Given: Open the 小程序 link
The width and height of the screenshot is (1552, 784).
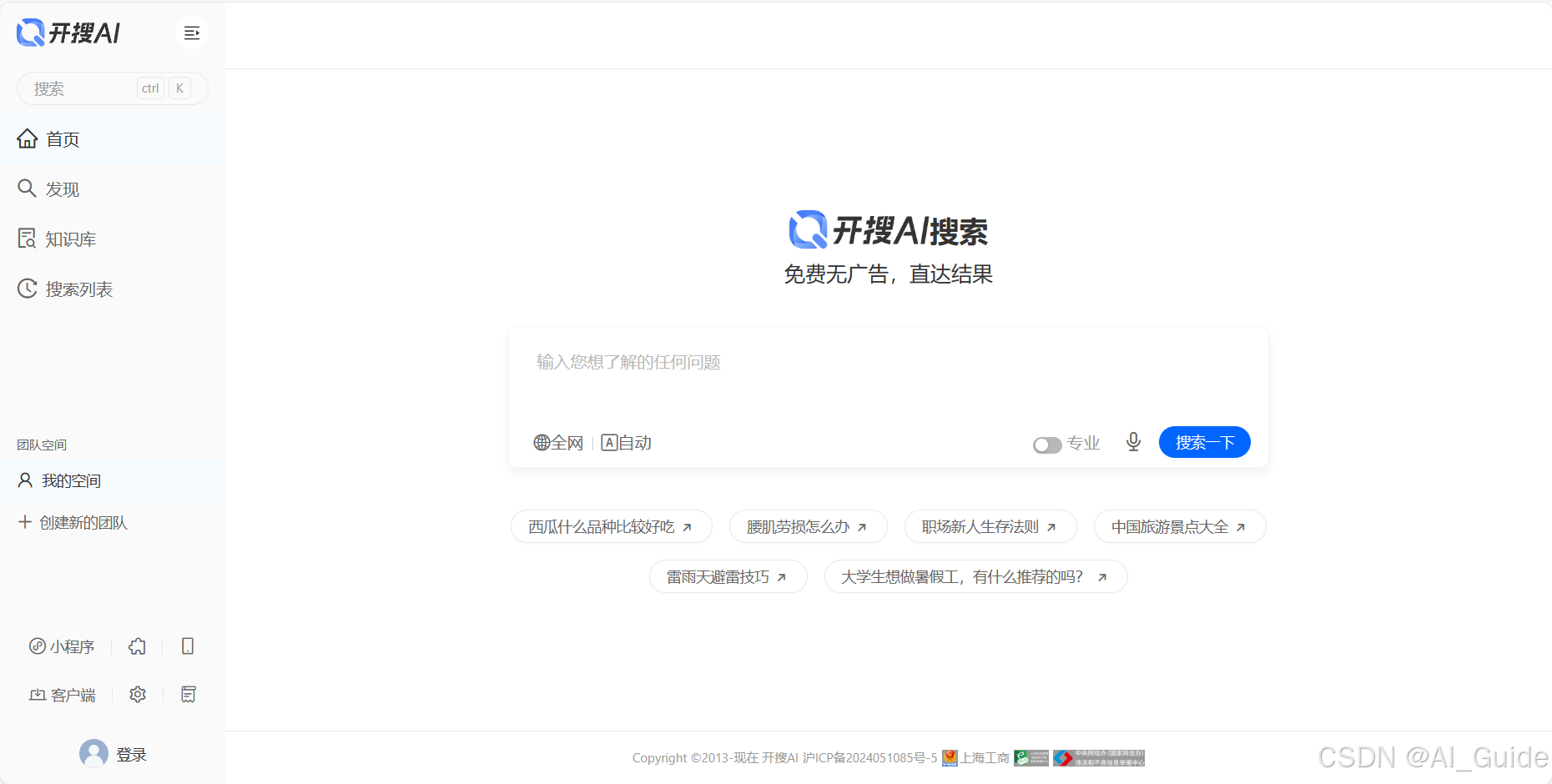Looking at the screenshot, I should (x=62, y=646).
